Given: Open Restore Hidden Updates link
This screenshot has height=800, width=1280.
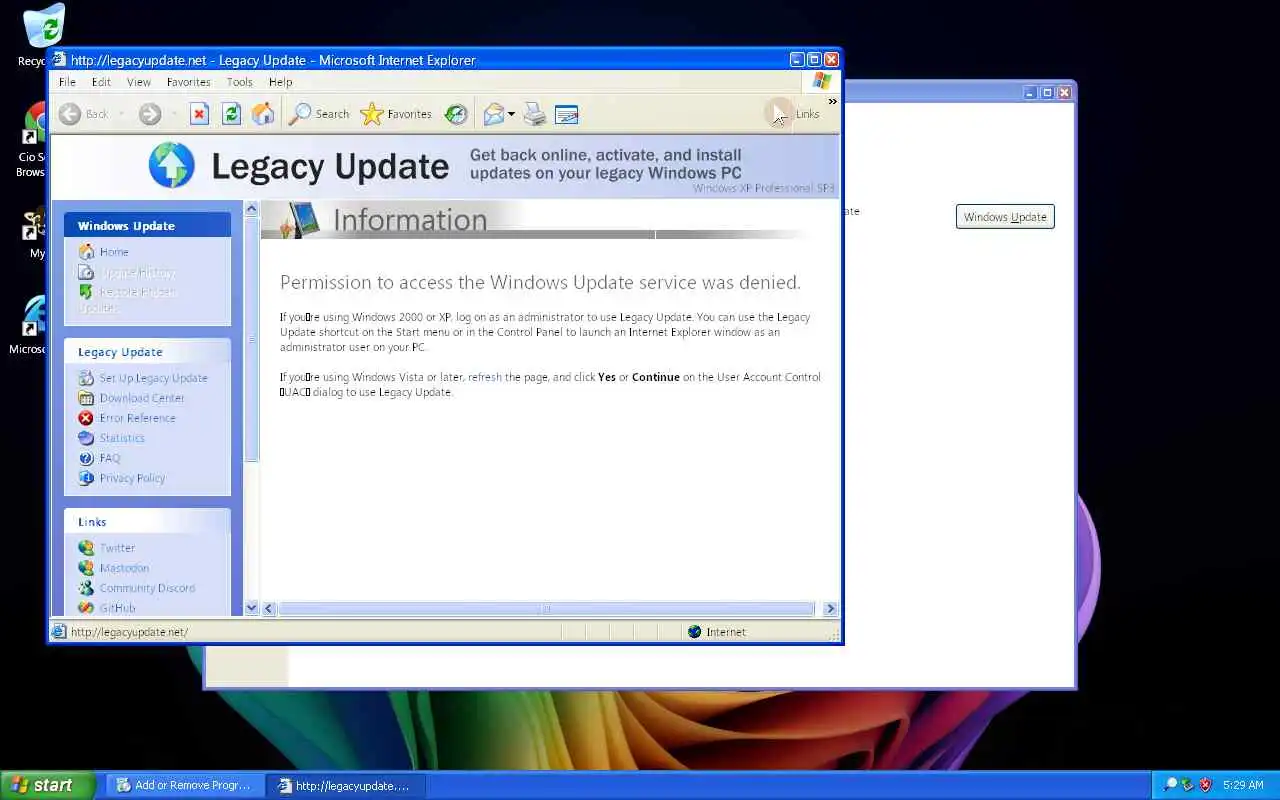Looking at the screenshot, I should pyautogui.click(x=127, y=300).
